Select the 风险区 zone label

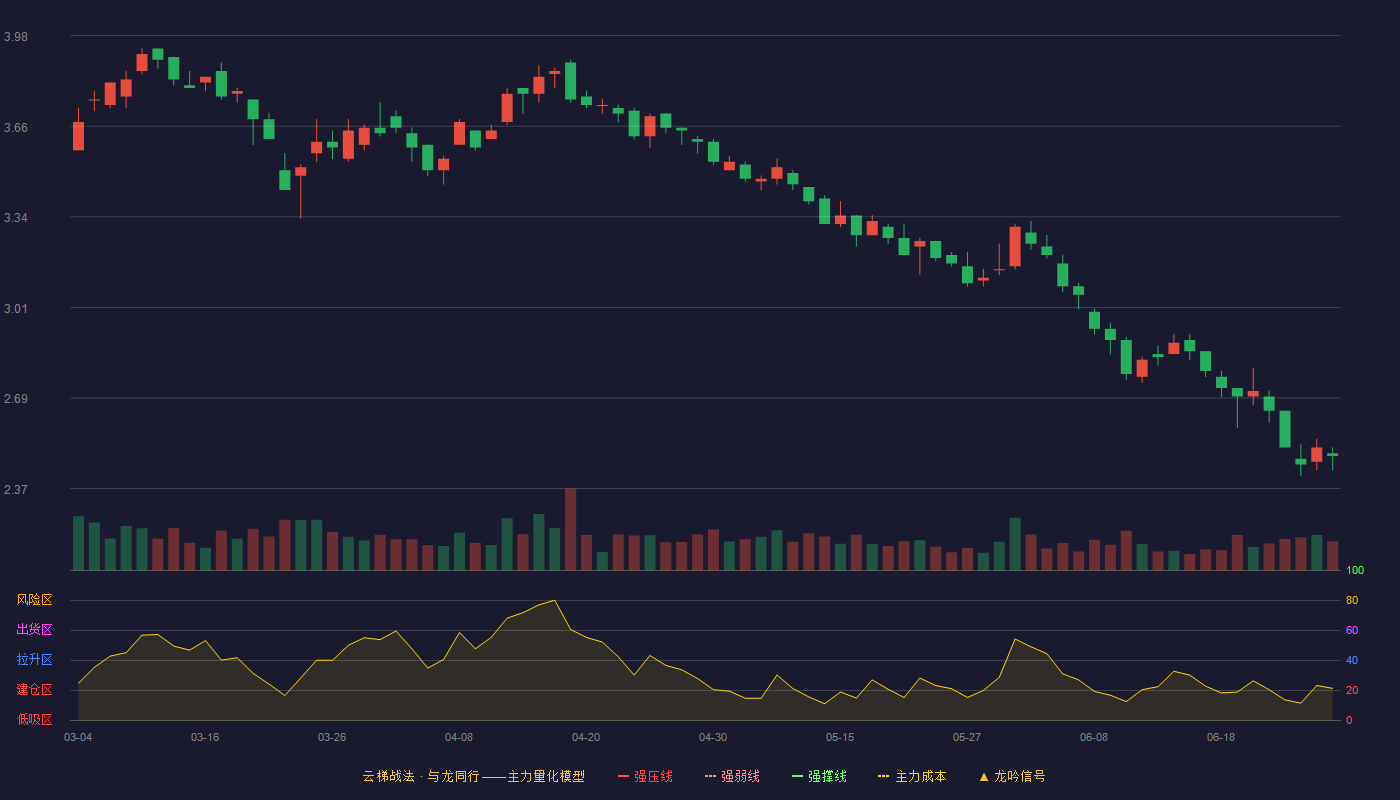coord(34,600)
